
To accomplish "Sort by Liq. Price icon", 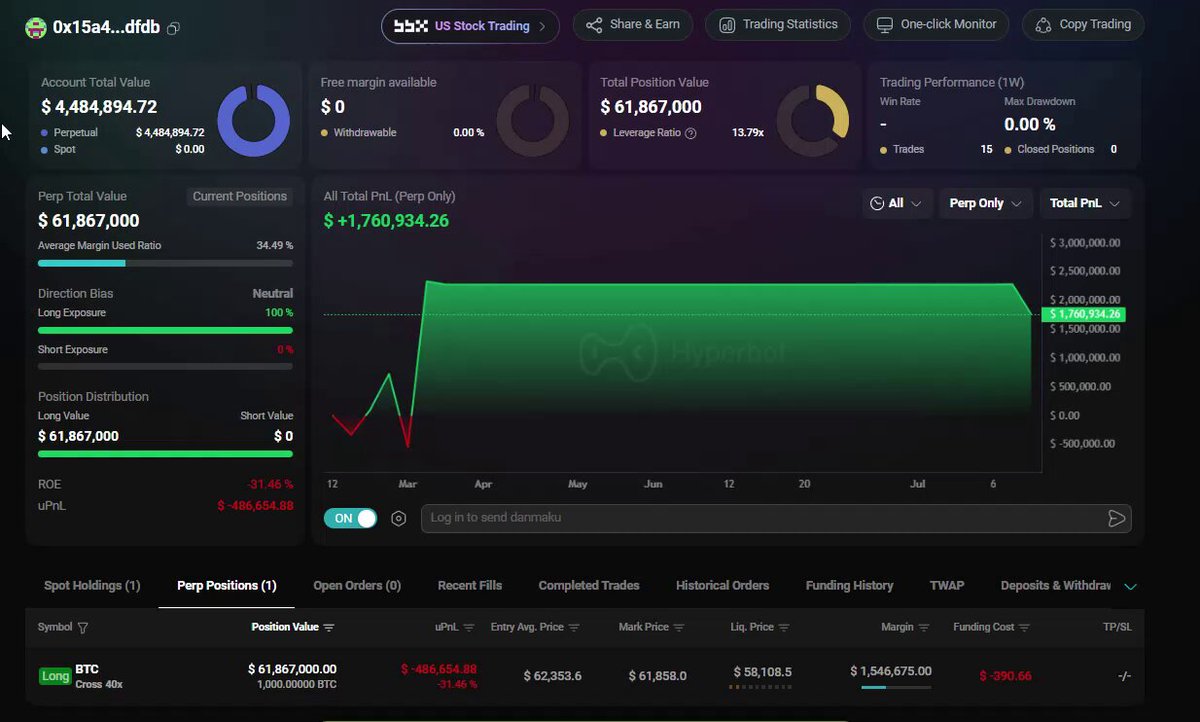I will tap(784, 628).
